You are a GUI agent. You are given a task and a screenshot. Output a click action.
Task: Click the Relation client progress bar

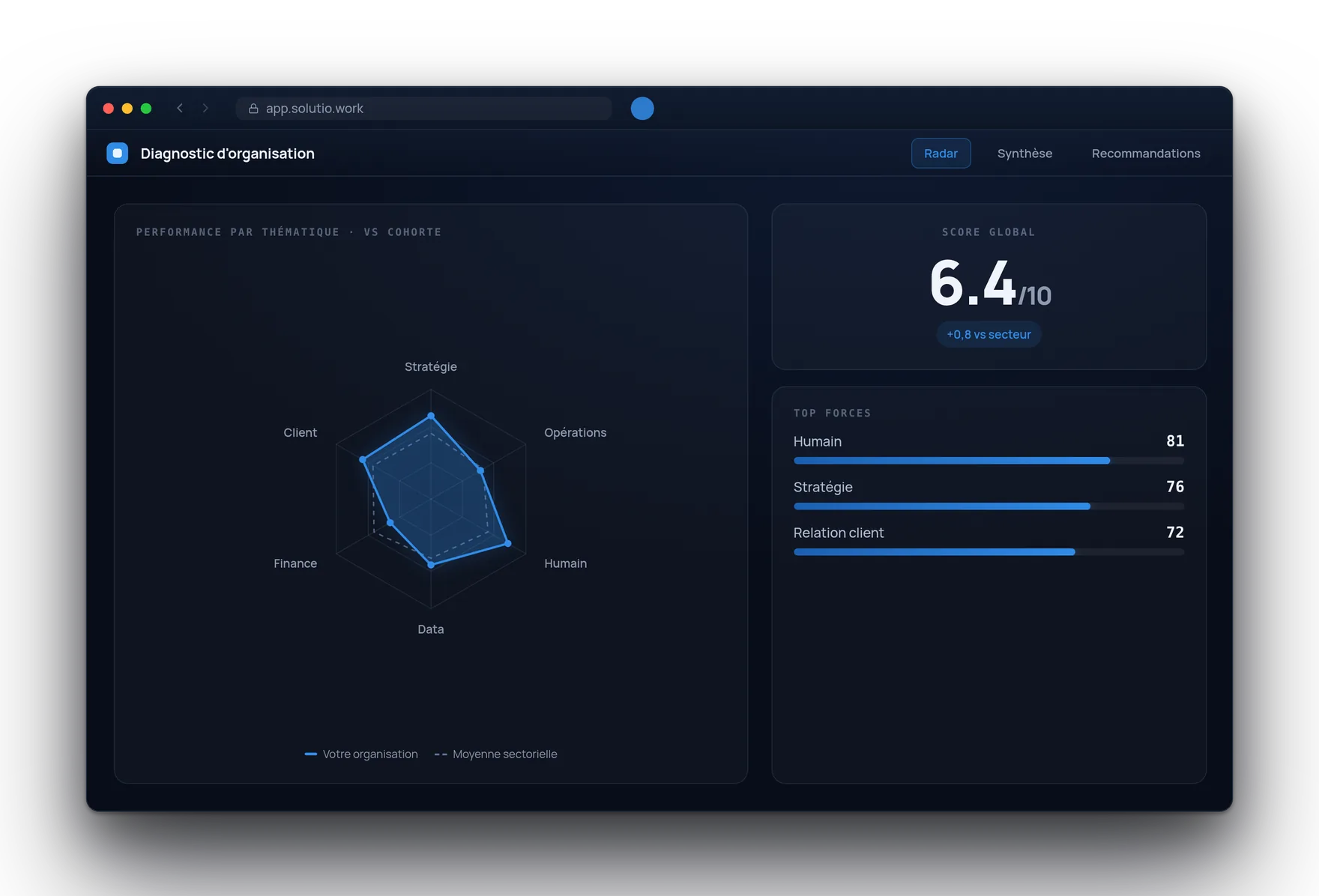pyautogui.click(x=989, y=552)
